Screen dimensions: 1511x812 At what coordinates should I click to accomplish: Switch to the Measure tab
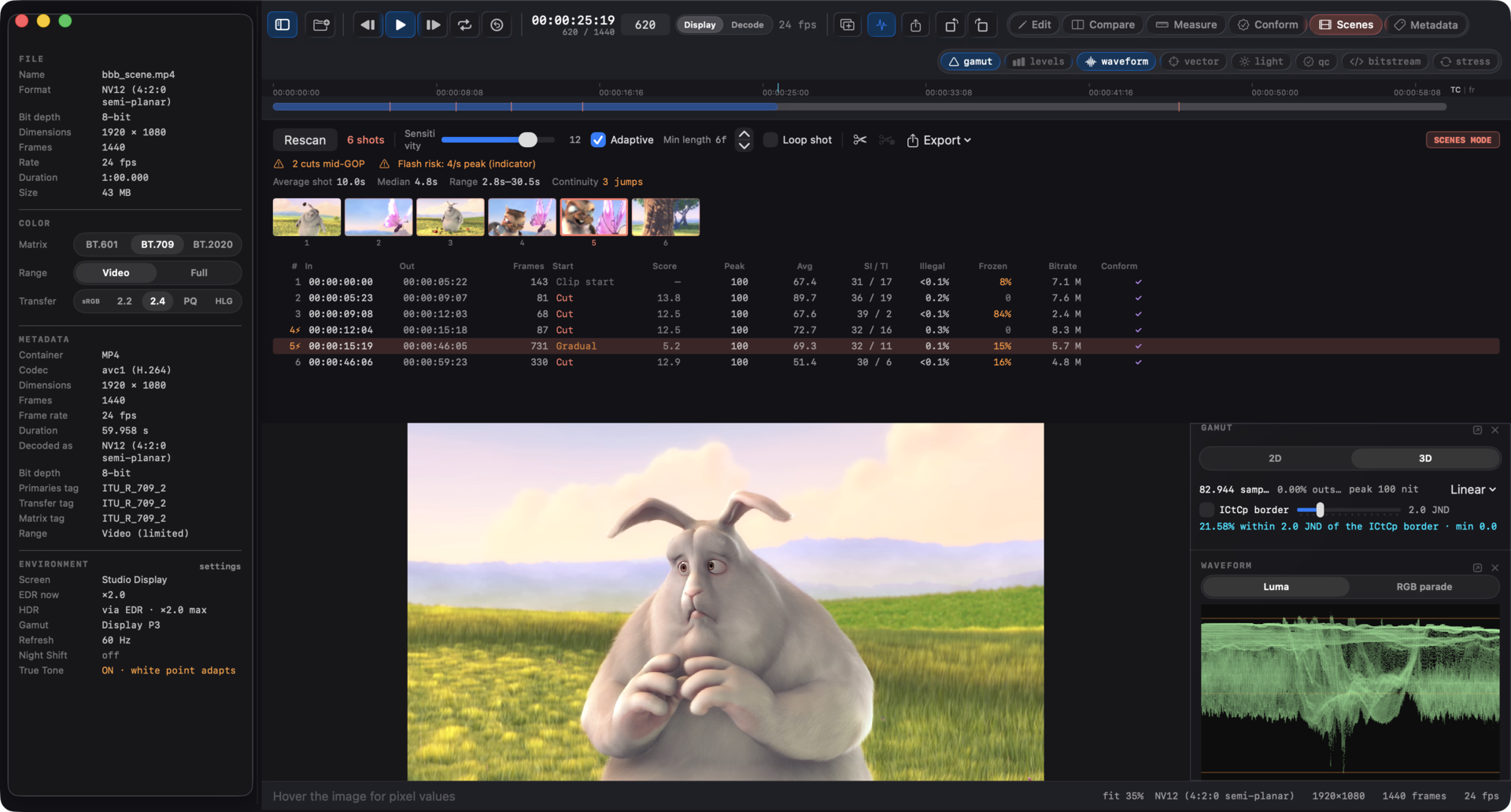click(1186, 24)
